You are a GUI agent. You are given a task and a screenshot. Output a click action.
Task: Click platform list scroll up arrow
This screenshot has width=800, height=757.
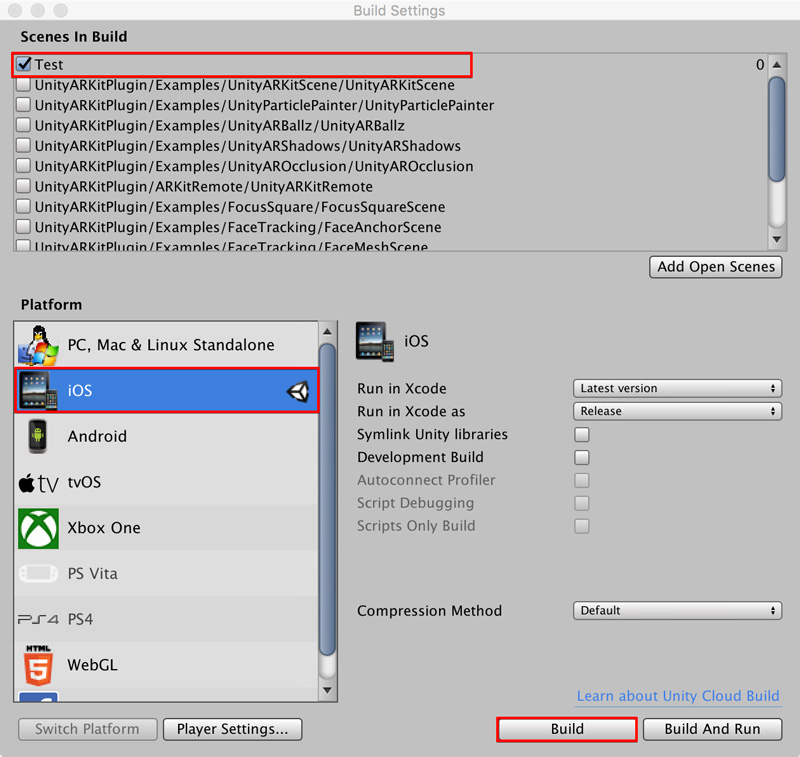click(x=328, y=332)
